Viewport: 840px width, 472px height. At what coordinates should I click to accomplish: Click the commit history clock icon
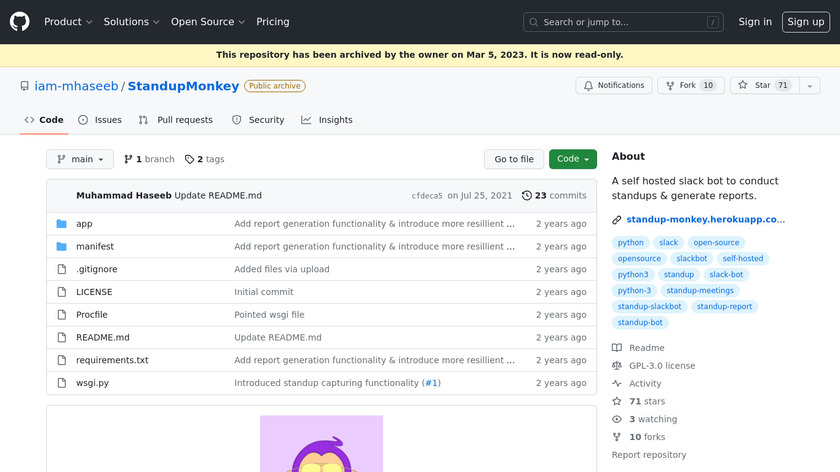[x=527, y=196]
